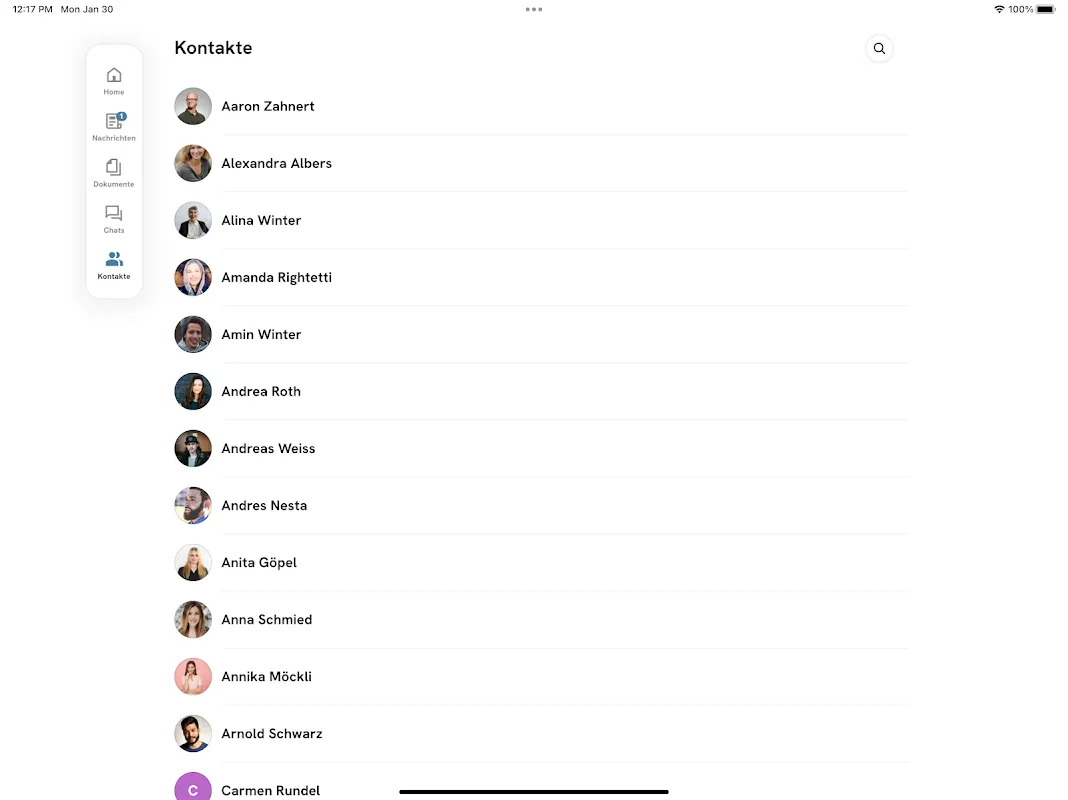
Task: Go to Dokumente in the sidebar
Action: (x=114, y=174)
